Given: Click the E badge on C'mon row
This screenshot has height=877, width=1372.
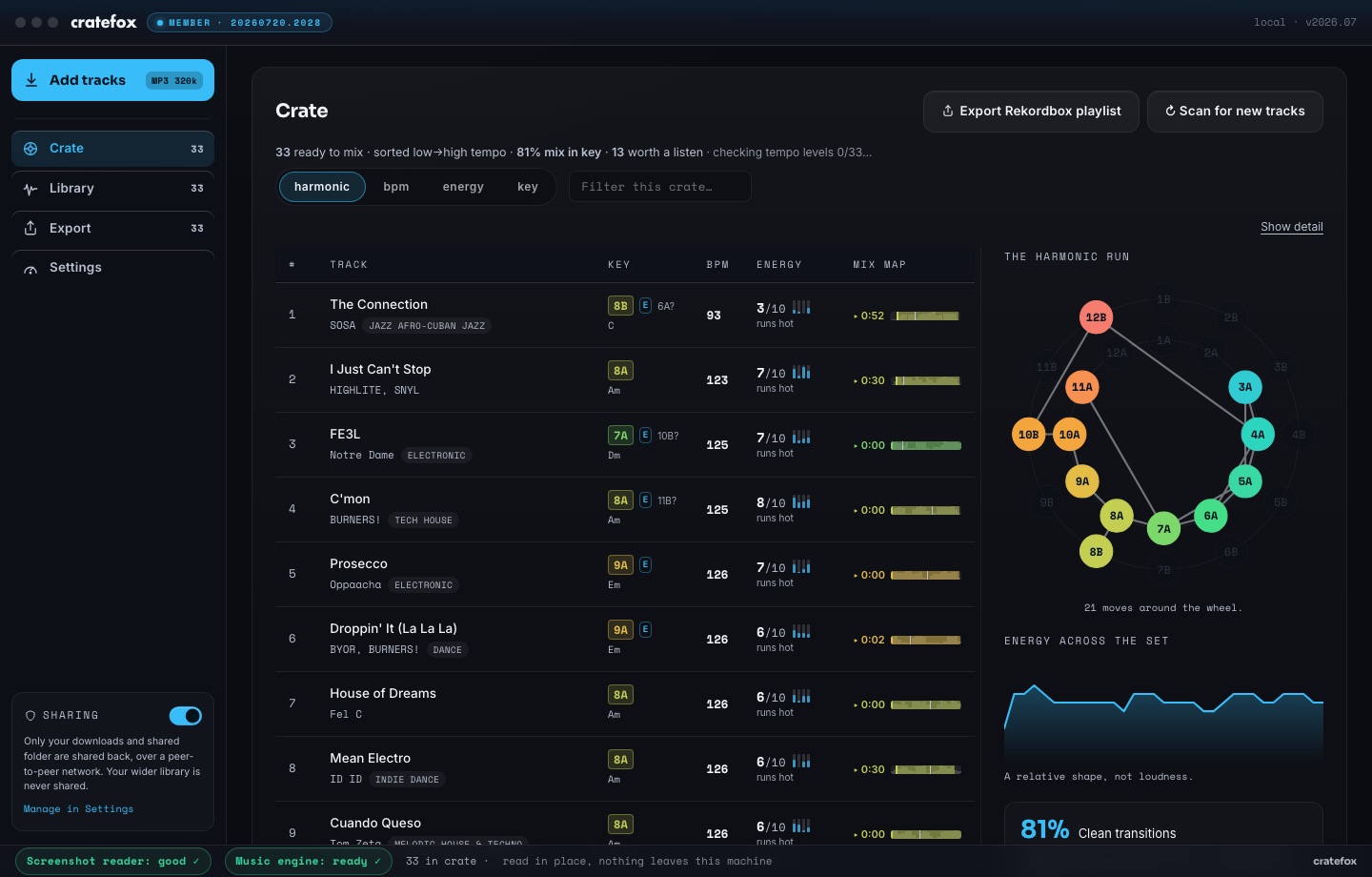Looking at the screenshot, I should [645, 500].
